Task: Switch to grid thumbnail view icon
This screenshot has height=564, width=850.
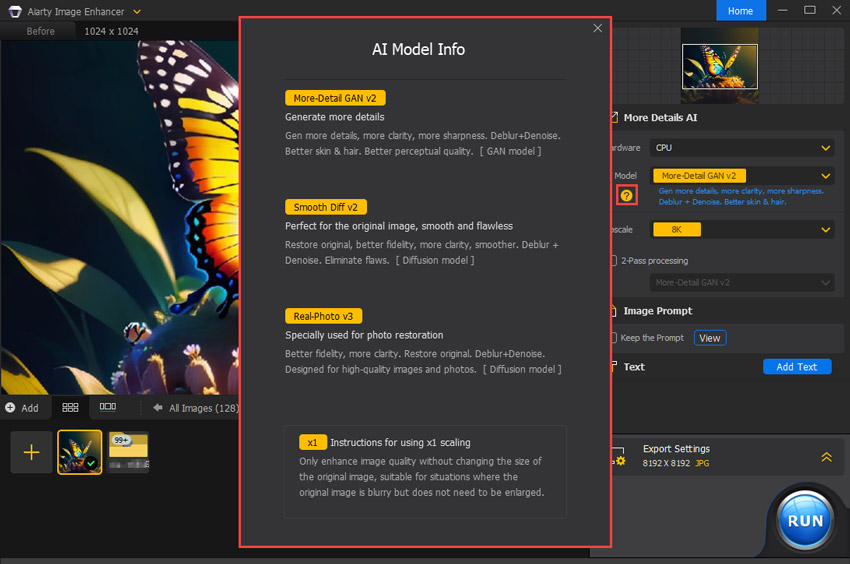Action: pyautogui.click(x=70, y=407)
